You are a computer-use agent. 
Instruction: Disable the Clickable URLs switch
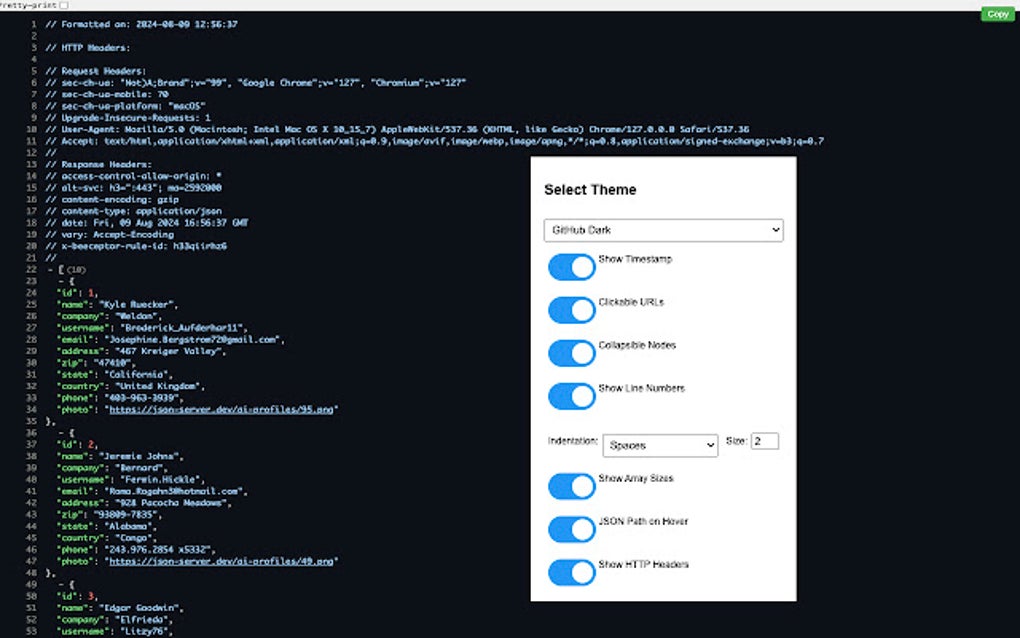tap(571, 310)
